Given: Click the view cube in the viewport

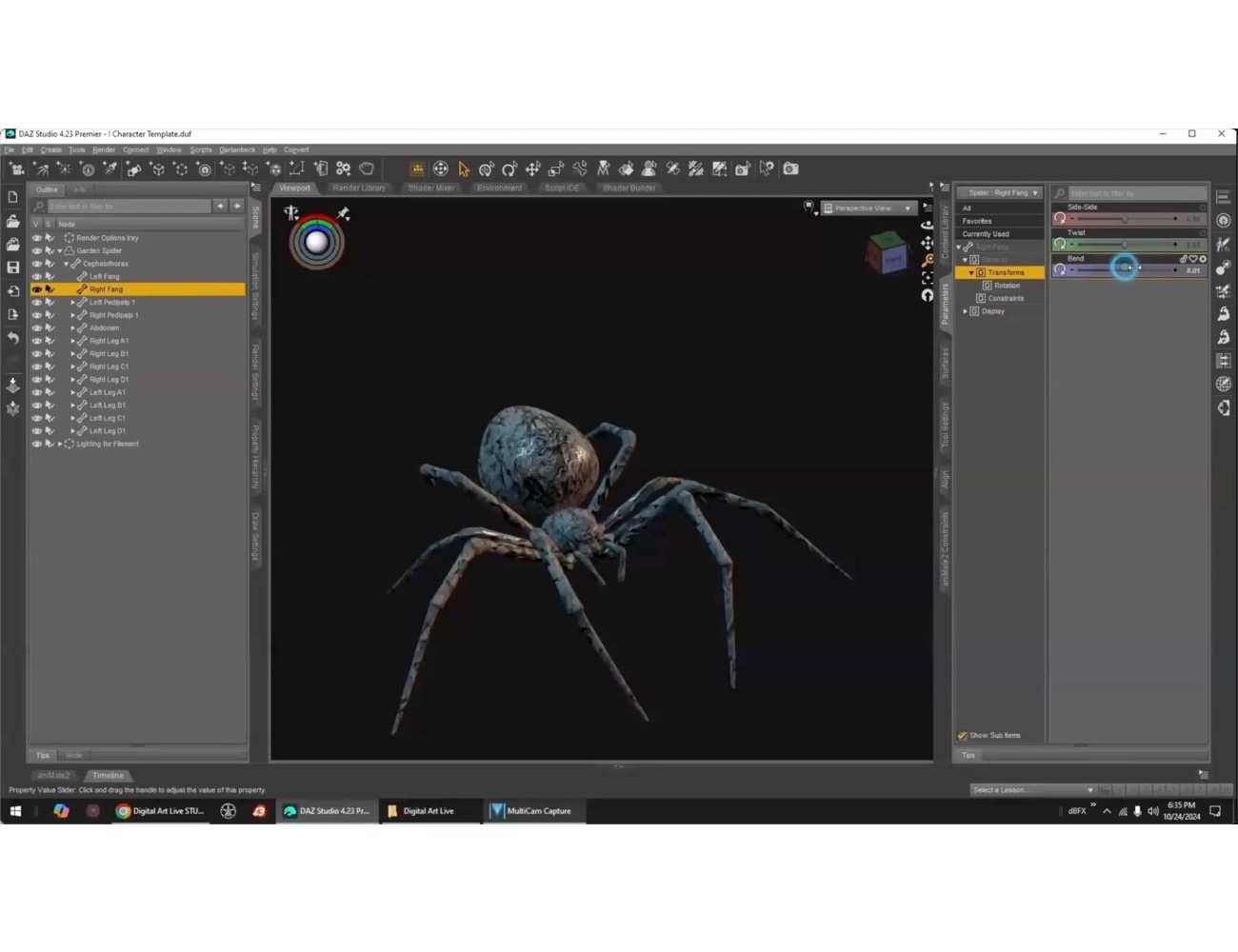Looking at the screenshot, I should point(888,255).
